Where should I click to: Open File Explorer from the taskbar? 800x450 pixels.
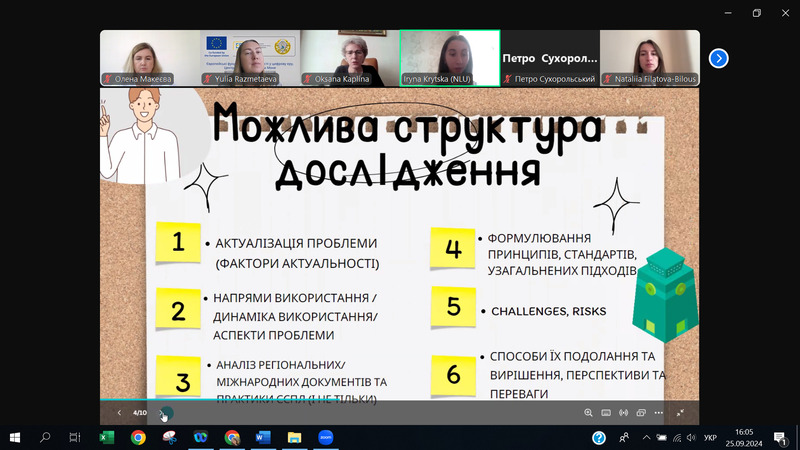(x=294, y=437)
